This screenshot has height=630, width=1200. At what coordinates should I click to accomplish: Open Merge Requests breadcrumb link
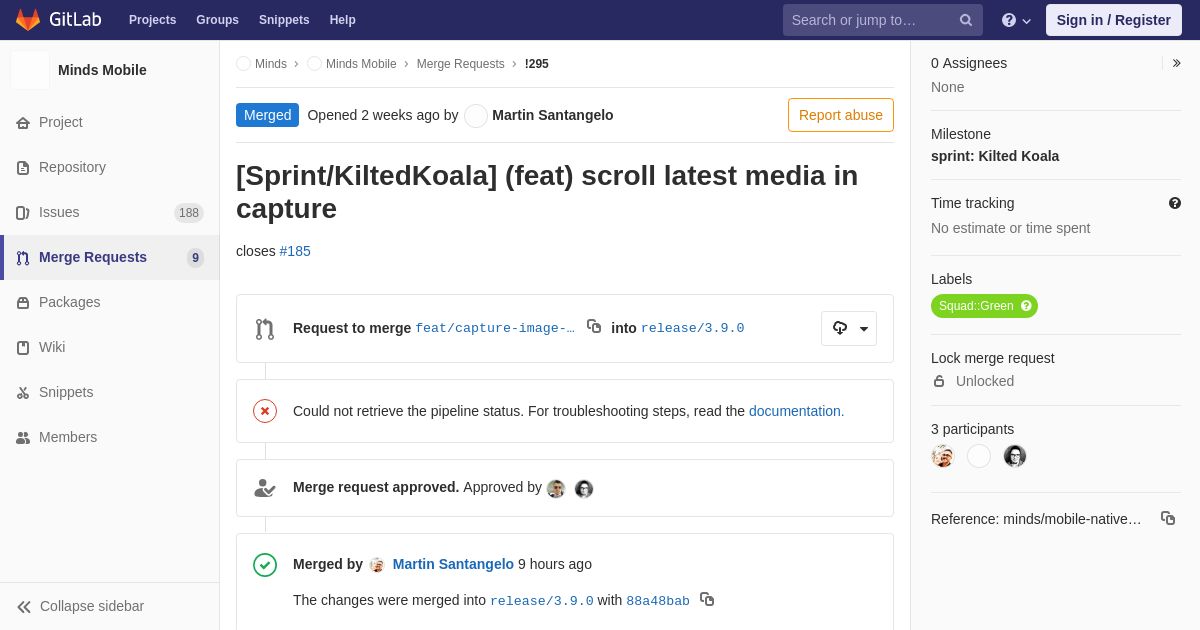461,64
